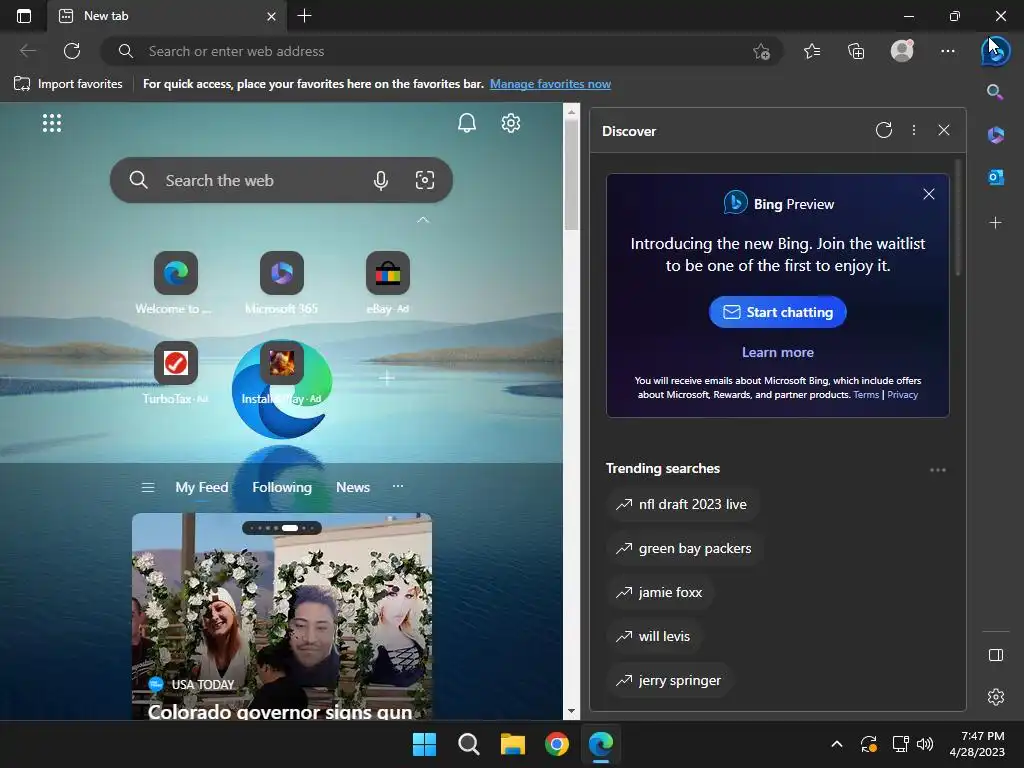Open the Welcome to Edge quick link
Image resolution: width=1024 pixels, height=768 pixels.
[175, 283]
